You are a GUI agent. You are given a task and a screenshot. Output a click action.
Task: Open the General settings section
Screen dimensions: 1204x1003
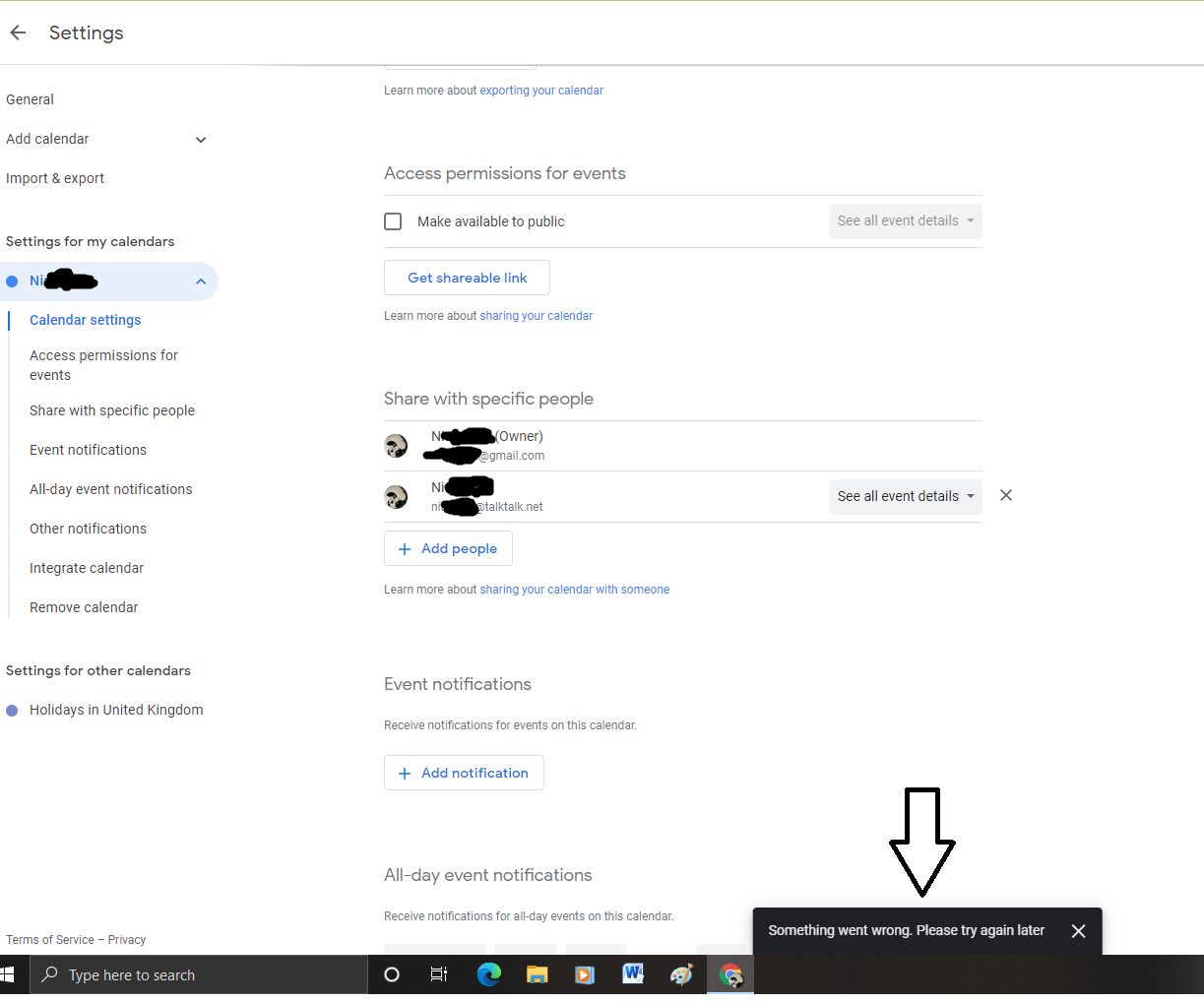pyautogui.click(x=31, y=99)
